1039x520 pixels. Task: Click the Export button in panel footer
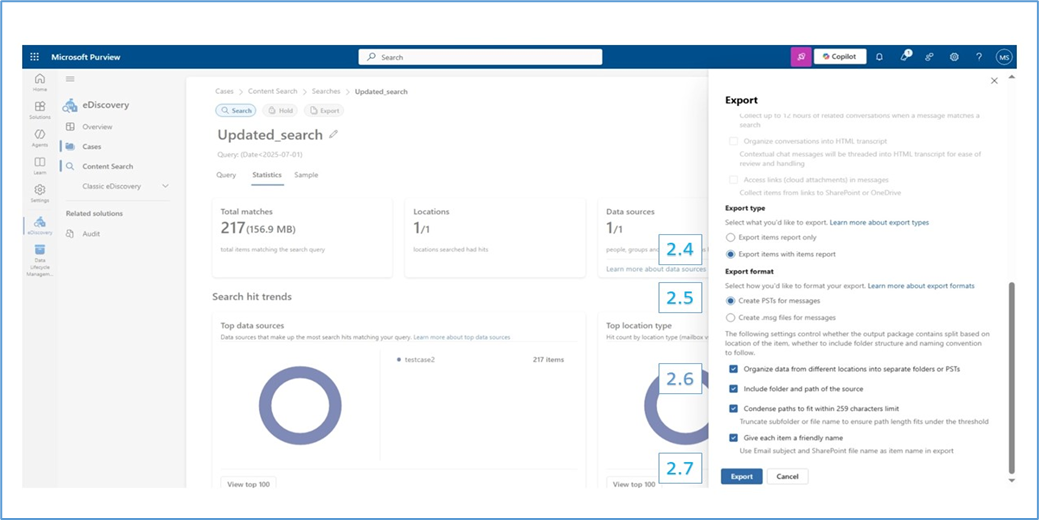tap(741, 476)
